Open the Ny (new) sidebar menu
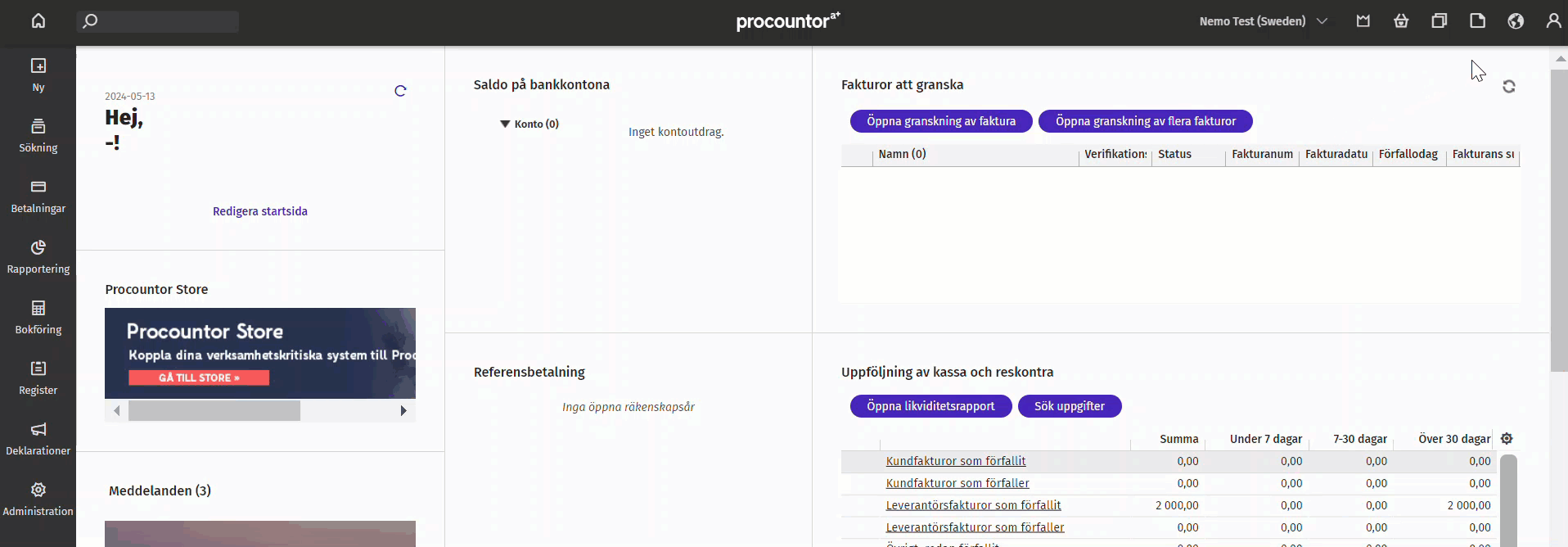 pyautogui.click(x=38, y=75)
